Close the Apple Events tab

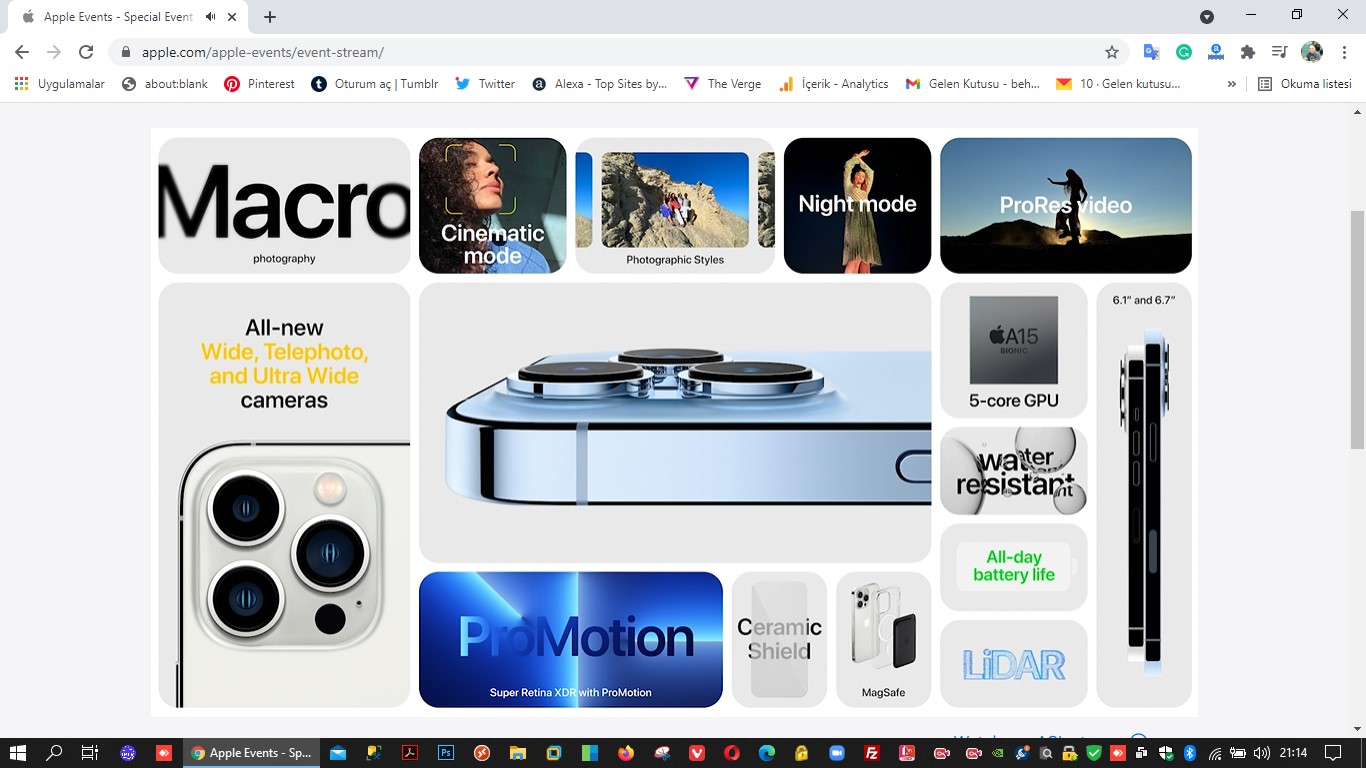(x=233, y=17)
